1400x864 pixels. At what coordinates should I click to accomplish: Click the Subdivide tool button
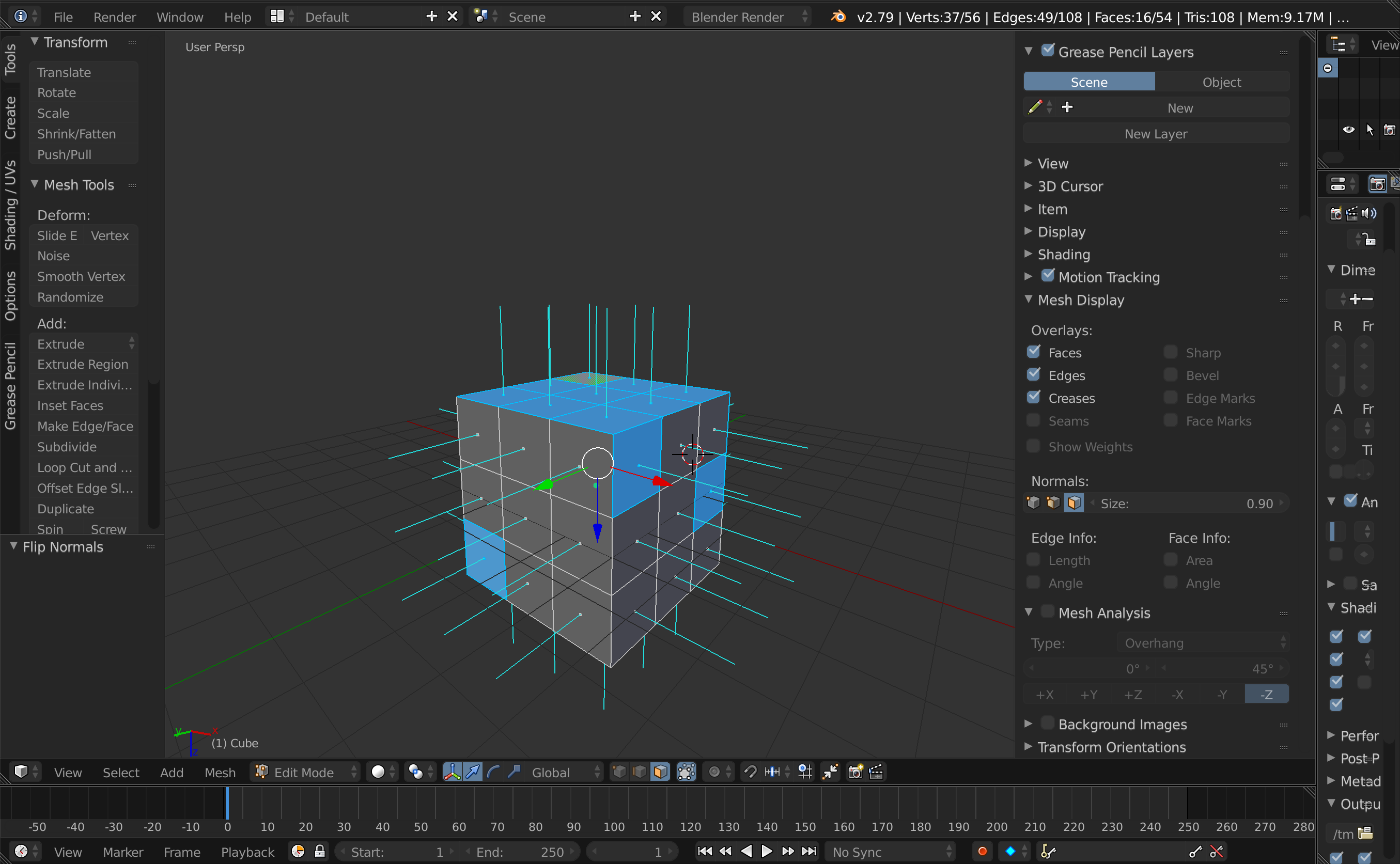pos(66,447)
